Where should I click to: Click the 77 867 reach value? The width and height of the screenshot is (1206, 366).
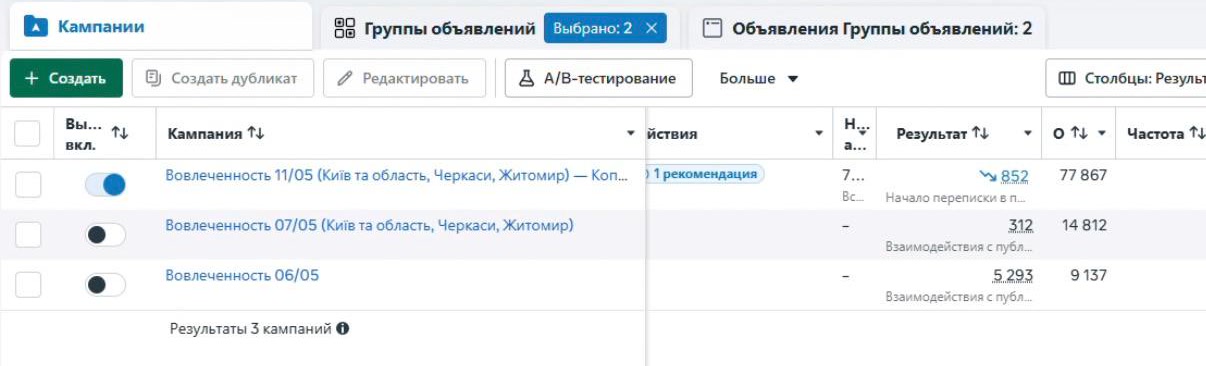click(1083, 175)
